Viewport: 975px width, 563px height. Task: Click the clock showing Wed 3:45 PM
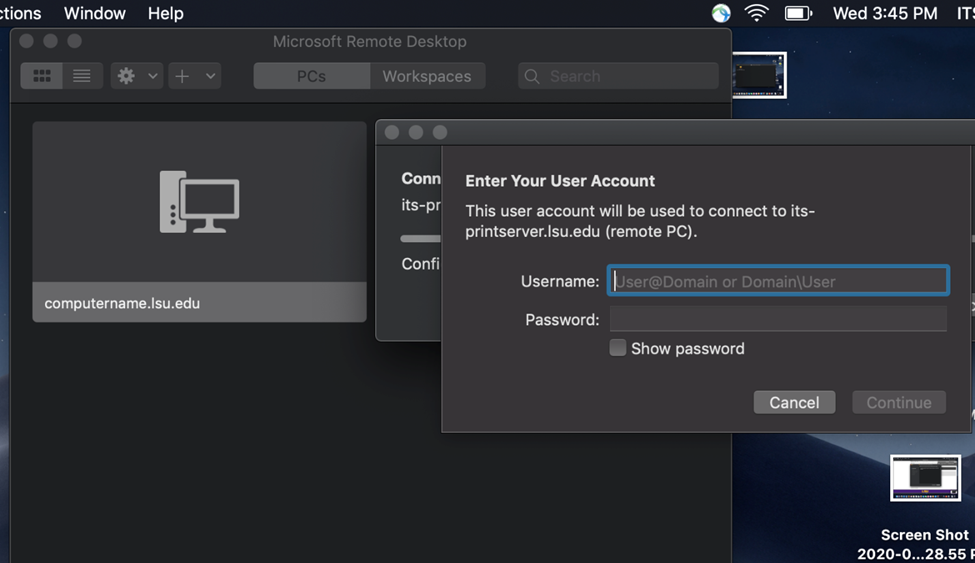pyautogui.click(x=885, y=13)
